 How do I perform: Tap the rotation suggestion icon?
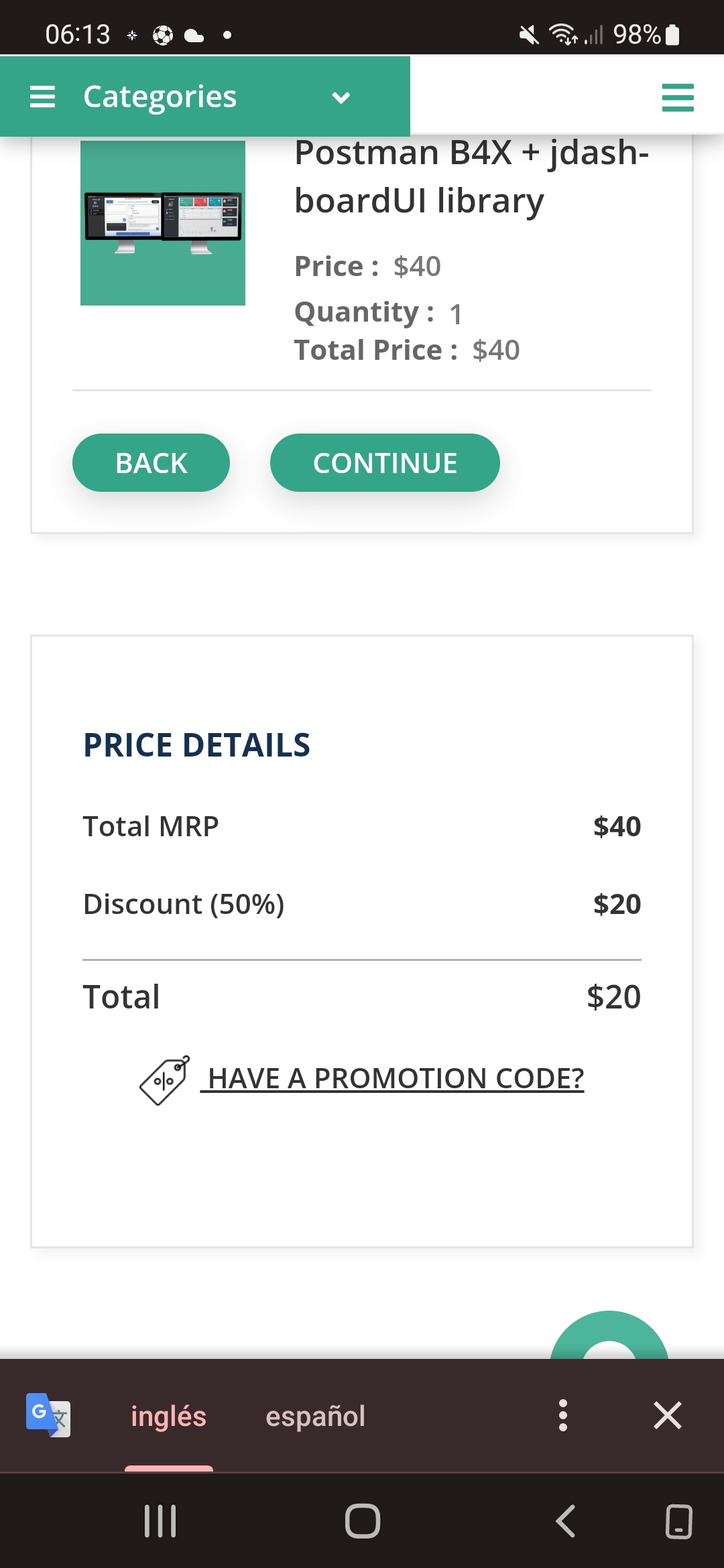(x=678, y=1521)
